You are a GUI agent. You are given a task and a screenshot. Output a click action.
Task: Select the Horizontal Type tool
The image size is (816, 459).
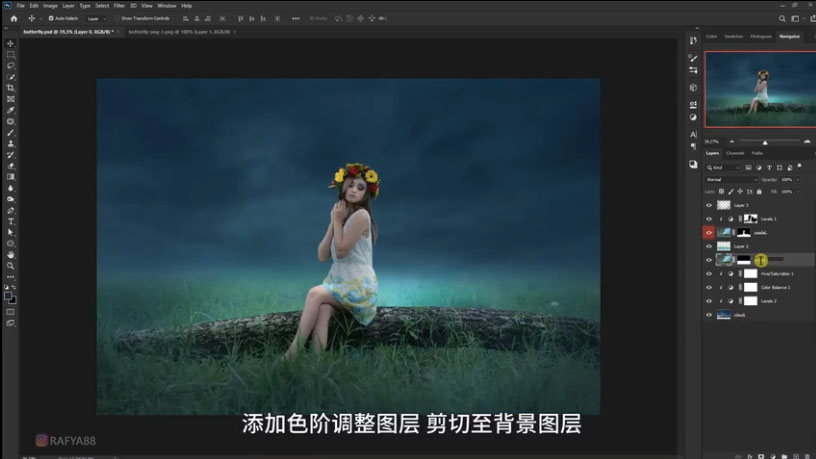(10, 222)
